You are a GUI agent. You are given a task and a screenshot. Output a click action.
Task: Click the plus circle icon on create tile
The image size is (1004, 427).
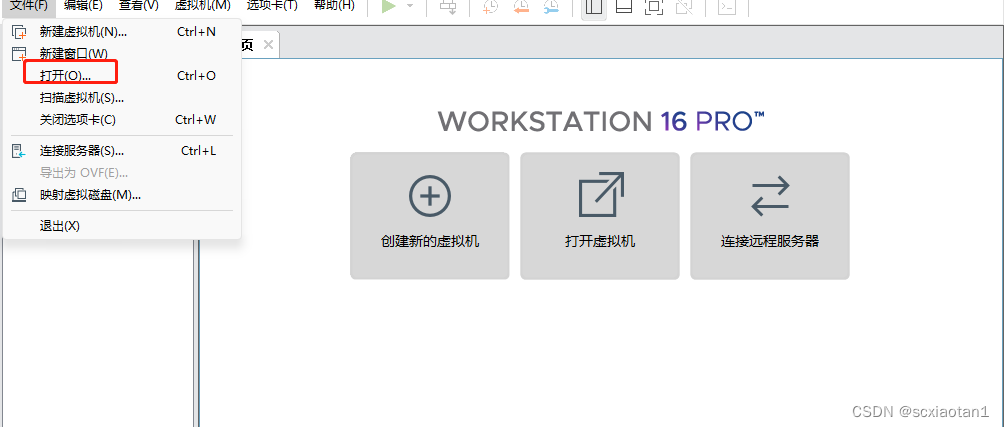click(x=430, y=195)
